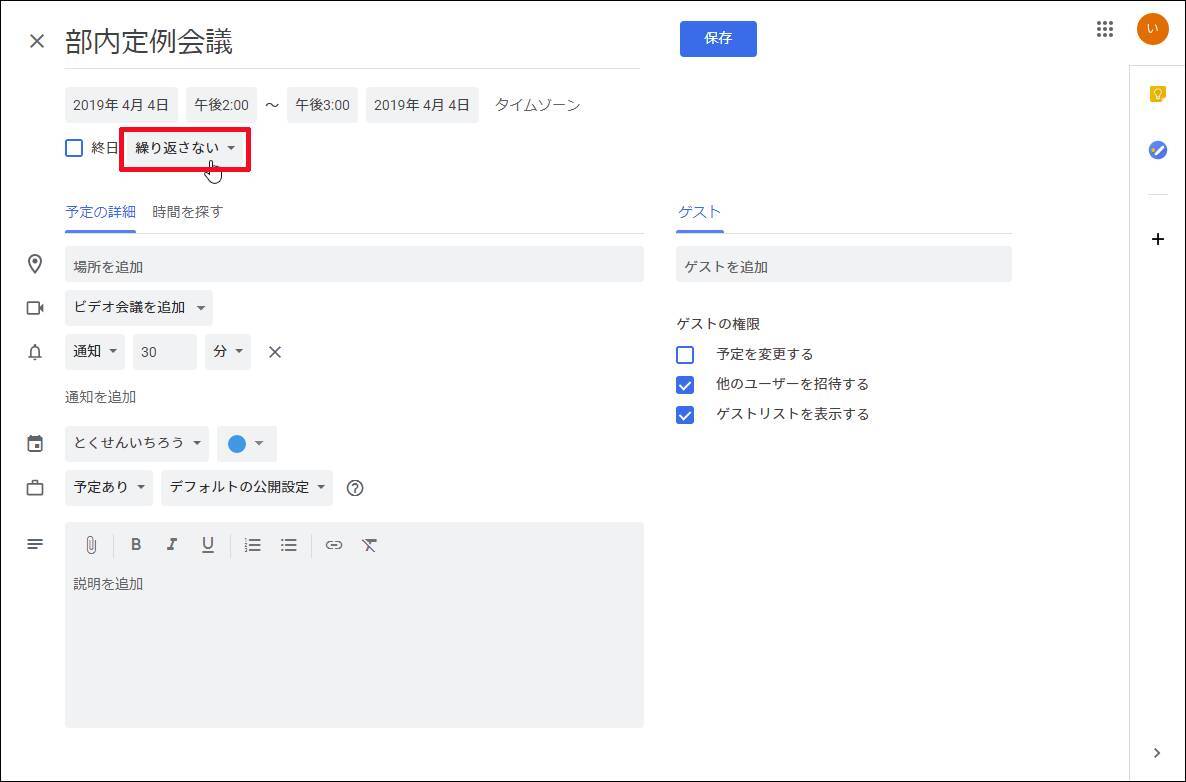This screenshot has width=1186, height=782.
Task: Remove the 30 minute notification
Action: [275, 352]
